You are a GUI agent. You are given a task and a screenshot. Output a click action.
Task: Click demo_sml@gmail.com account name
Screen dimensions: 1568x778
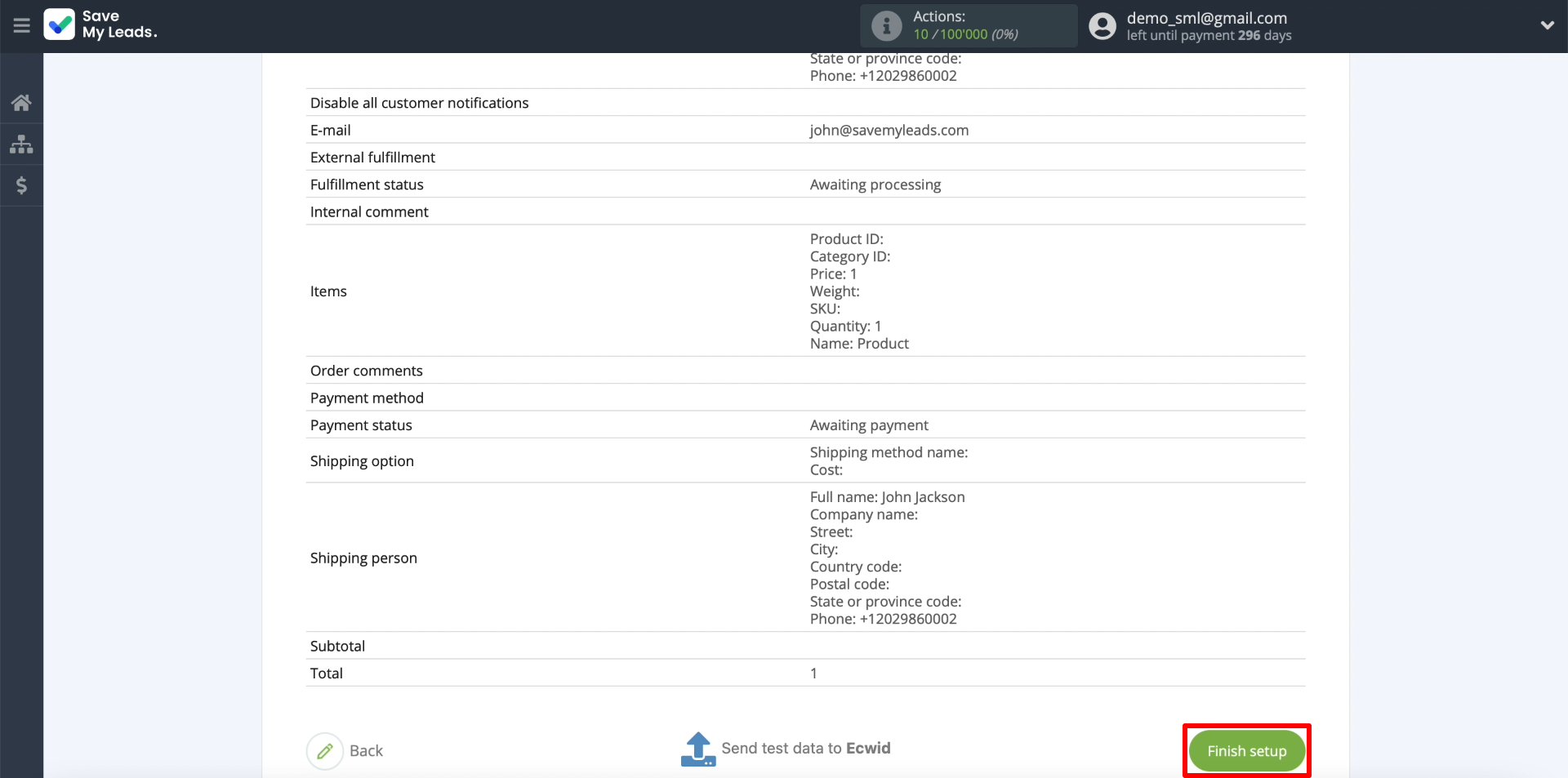(1206, 18)
